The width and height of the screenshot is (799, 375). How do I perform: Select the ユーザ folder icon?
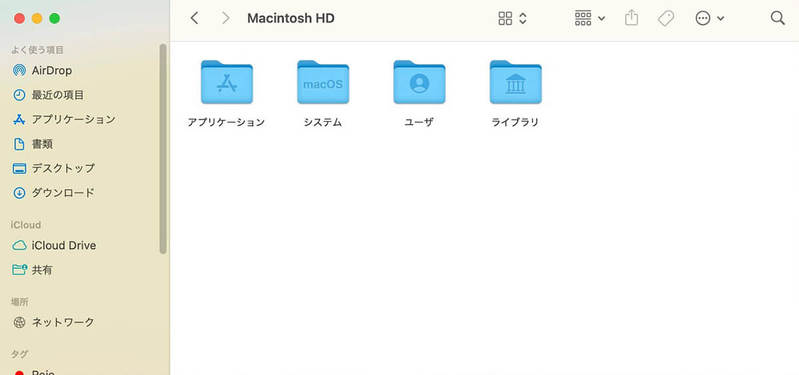click(x=419, y=82)
